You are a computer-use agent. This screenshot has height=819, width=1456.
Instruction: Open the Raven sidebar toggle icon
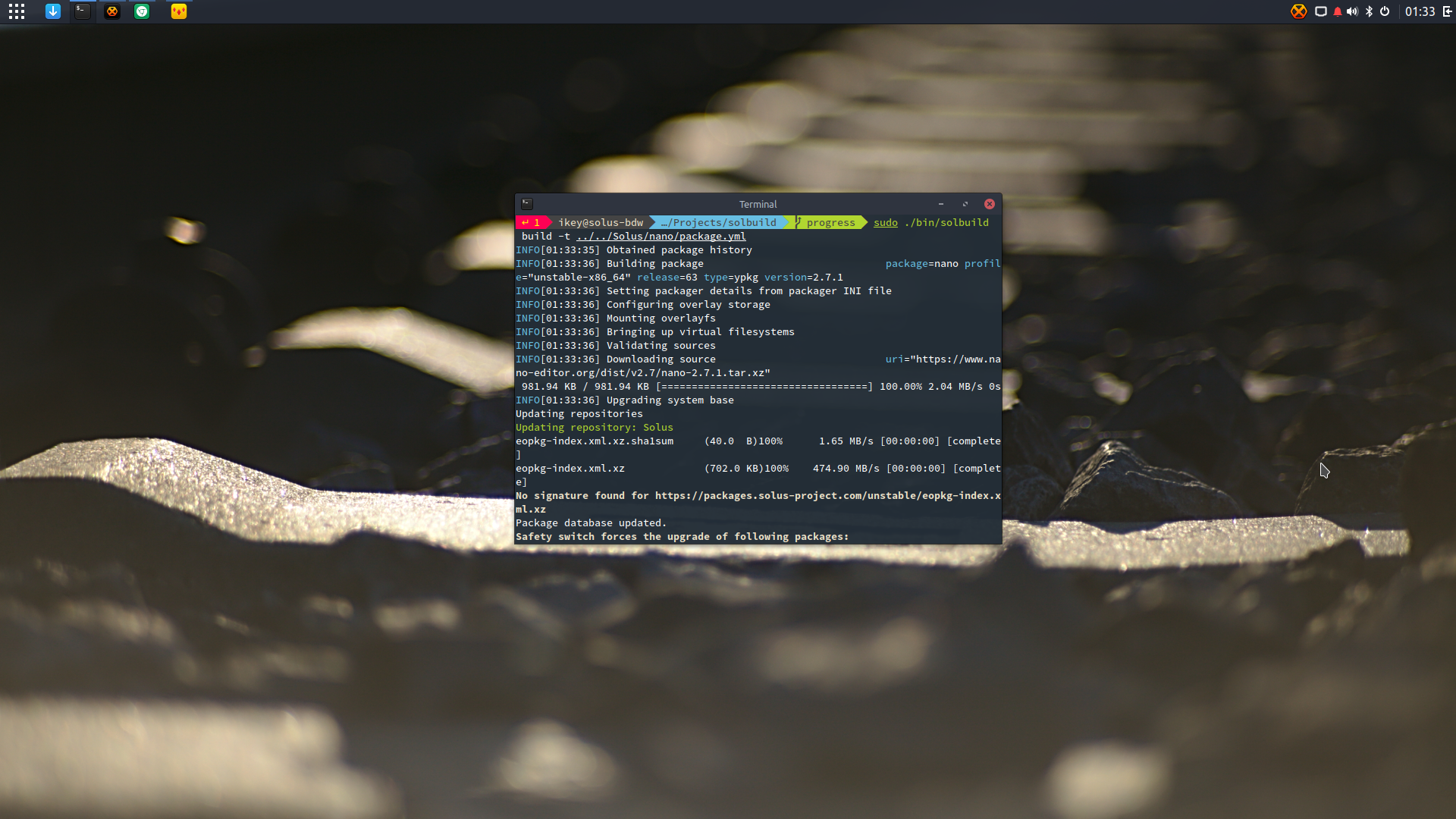pos(1447,11)
